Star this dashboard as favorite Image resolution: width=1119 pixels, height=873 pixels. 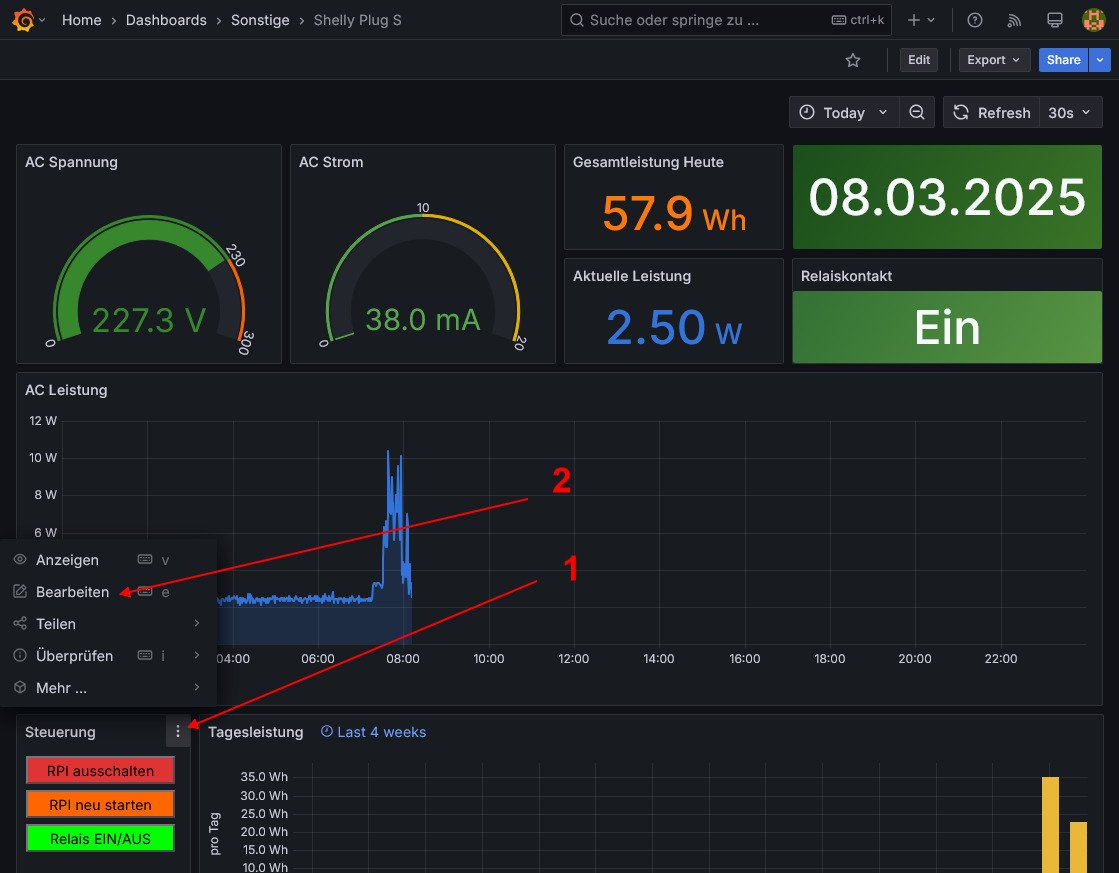point(853,60)
